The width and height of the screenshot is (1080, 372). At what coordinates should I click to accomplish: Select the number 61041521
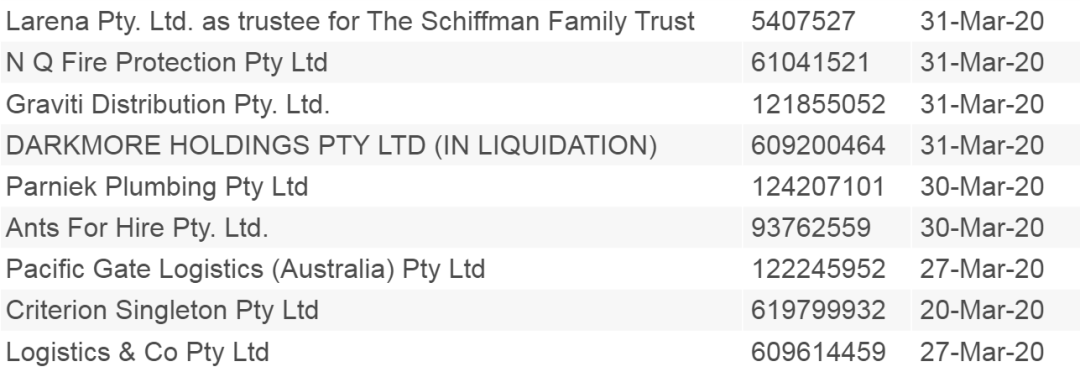point(811,63)
